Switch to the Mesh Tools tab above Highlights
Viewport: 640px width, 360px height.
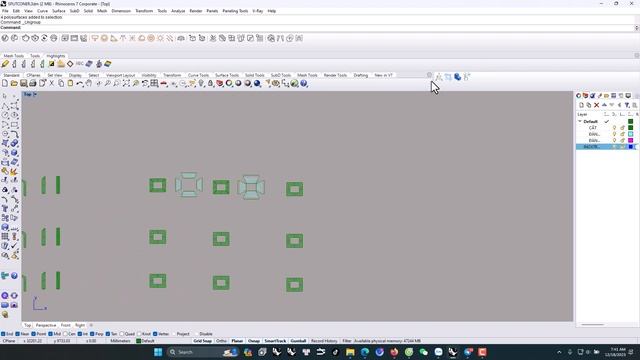coord(13,56)
